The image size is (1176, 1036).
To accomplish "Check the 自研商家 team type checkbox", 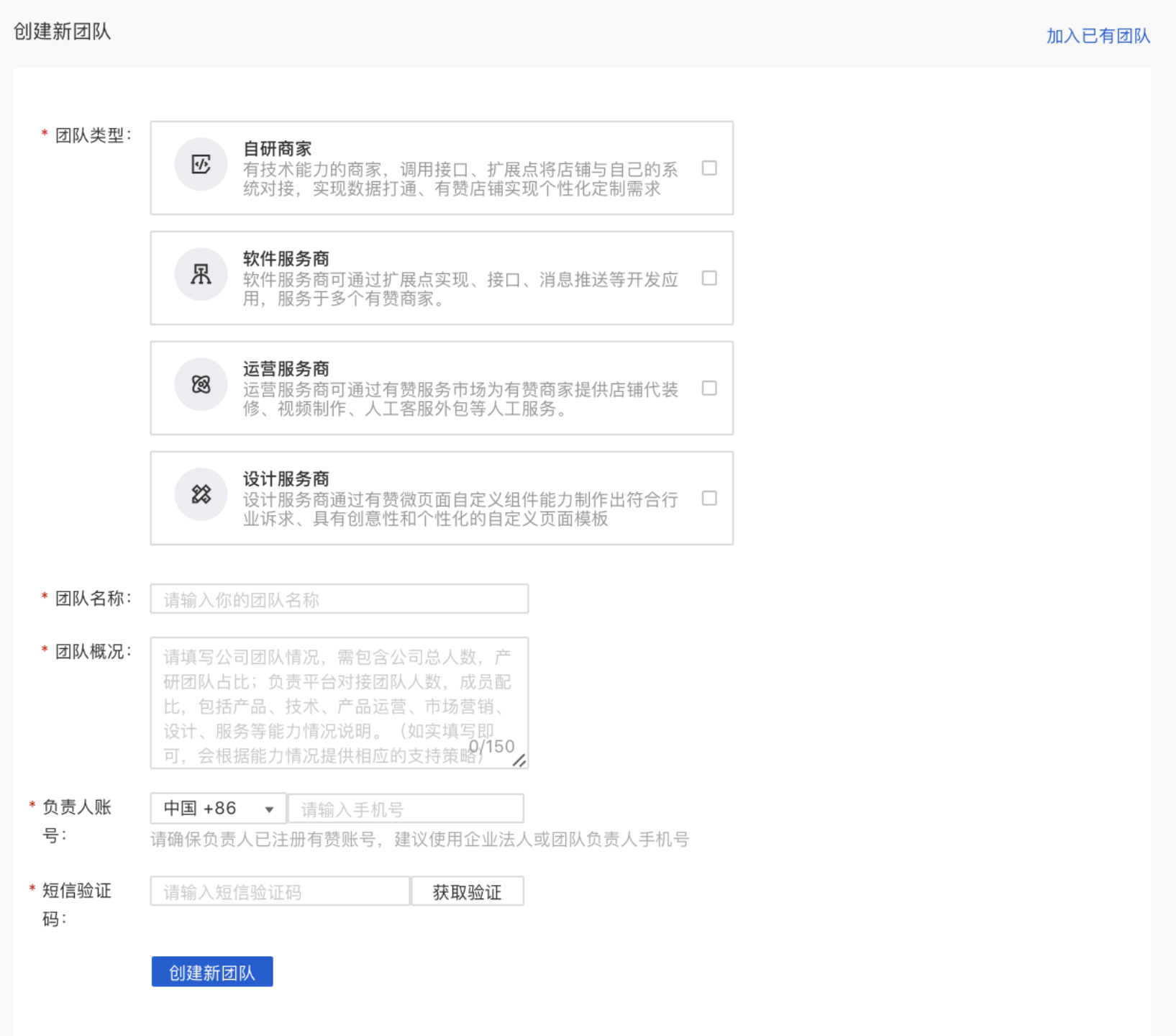I will pos(709,168).
